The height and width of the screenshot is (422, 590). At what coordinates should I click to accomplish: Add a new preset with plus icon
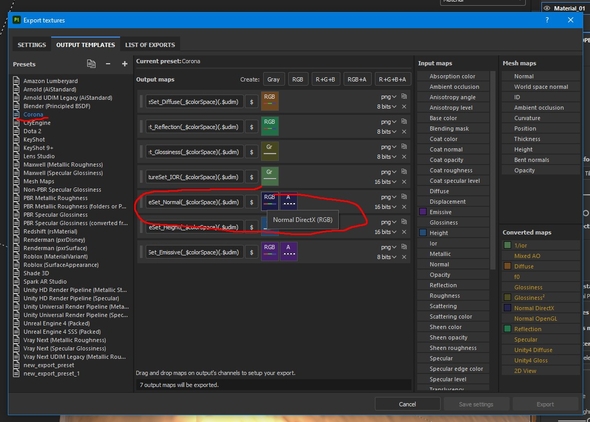point(125,64)
